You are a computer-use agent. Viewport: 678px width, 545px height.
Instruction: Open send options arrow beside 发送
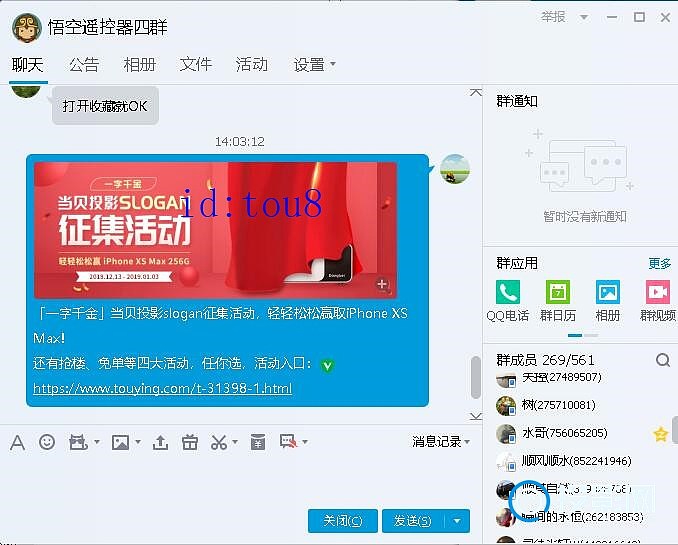[x=457, y=521]
